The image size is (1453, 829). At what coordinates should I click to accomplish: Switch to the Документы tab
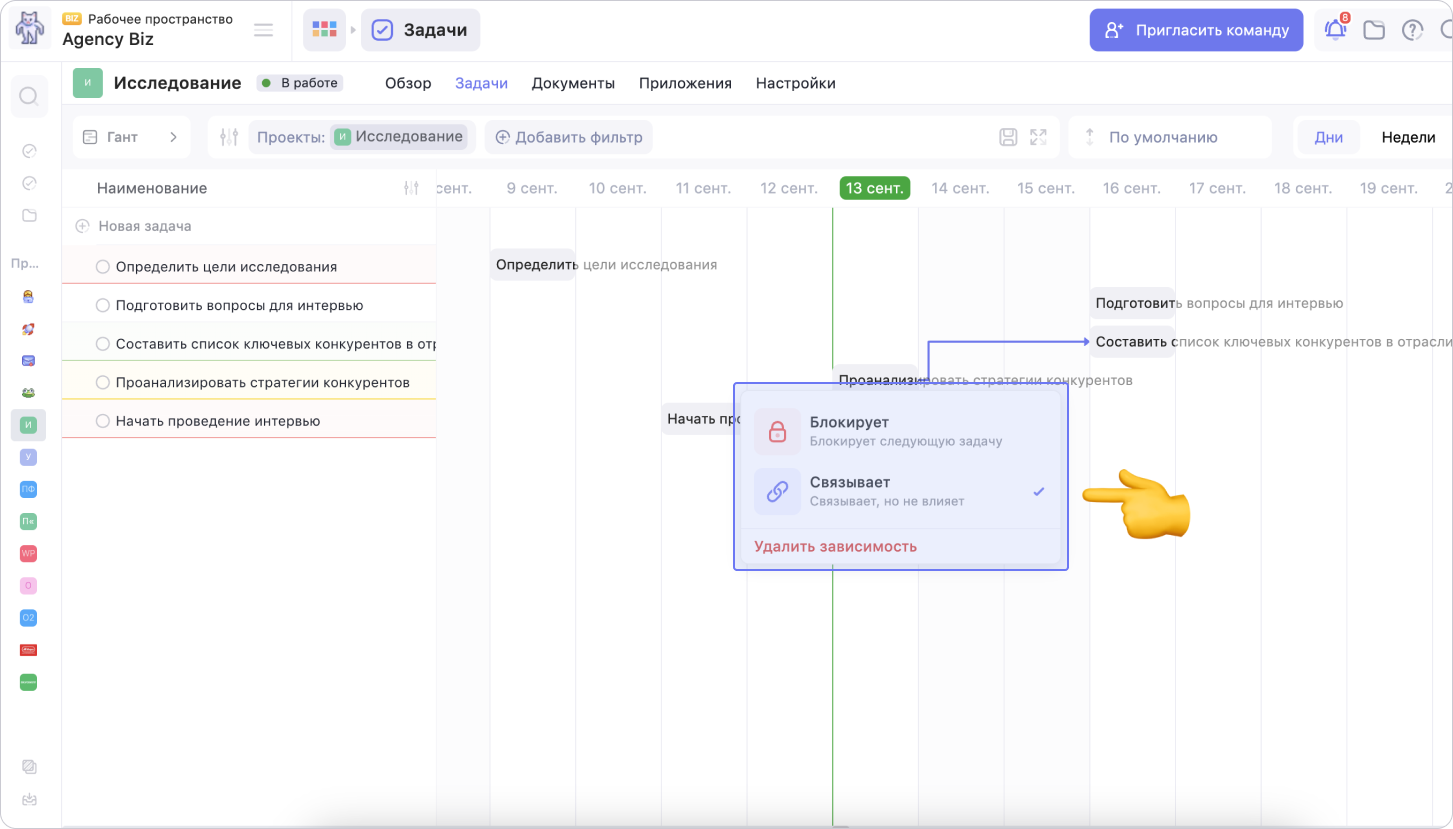coord(573,83)
